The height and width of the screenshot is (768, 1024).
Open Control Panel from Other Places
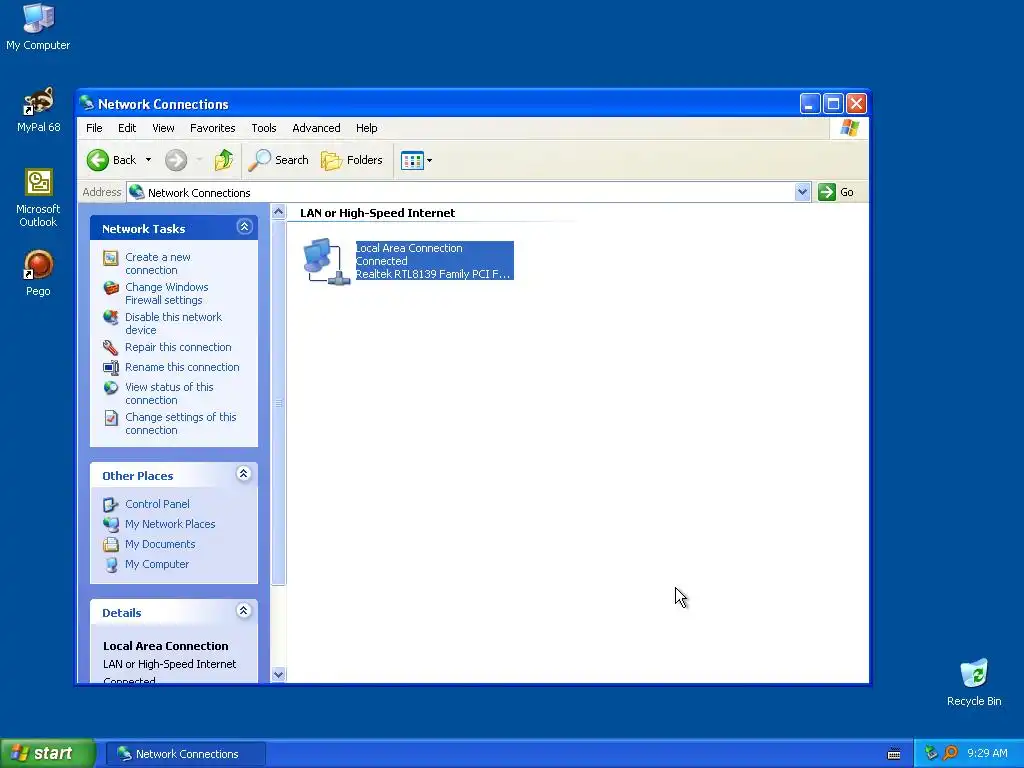pyautogui.click(x=157, y=504)
